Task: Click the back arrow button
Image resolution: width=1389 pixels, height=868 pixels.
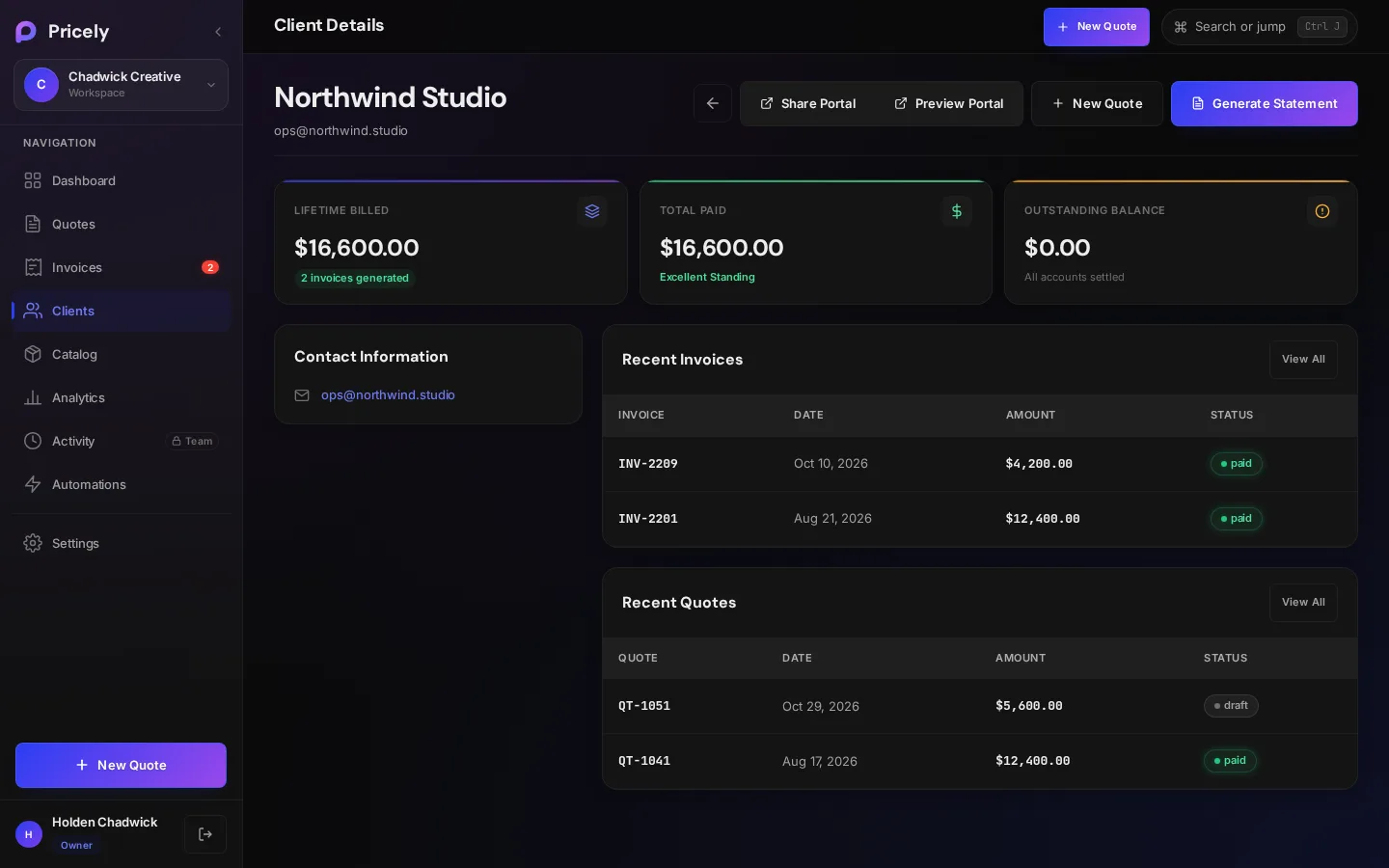Action: (x=713, y=103)
